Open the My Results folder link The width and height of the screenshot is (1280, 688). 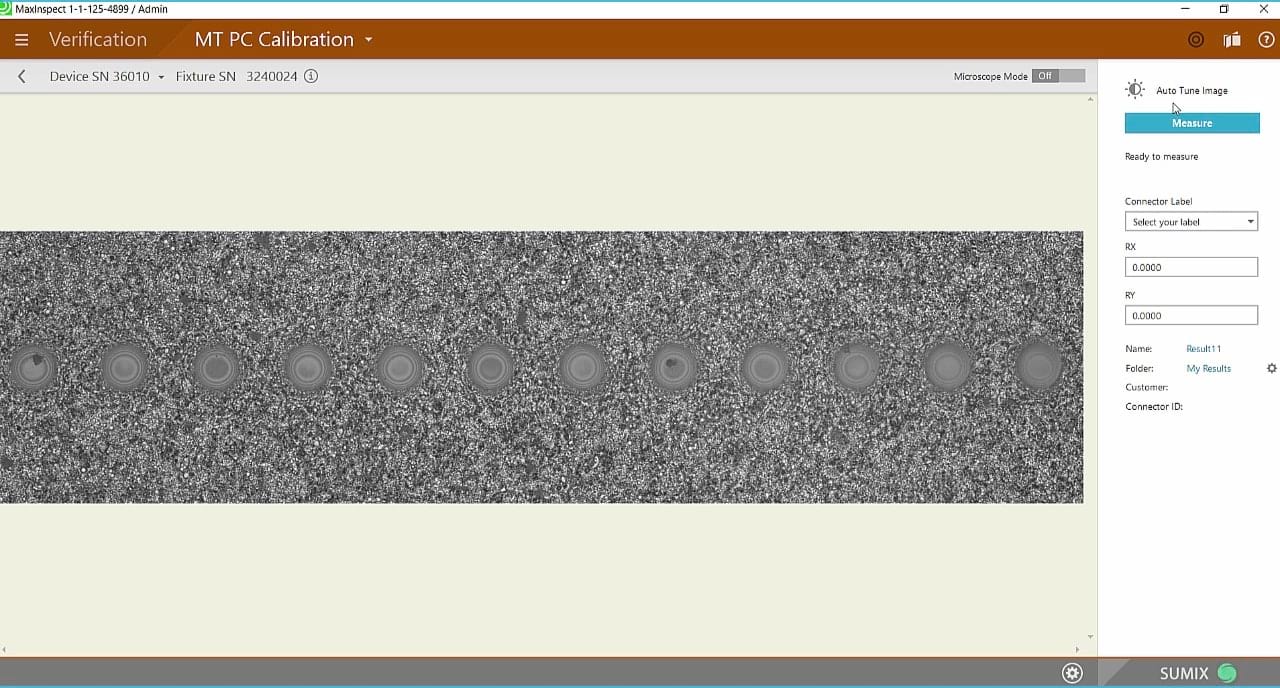pos(1208,368)
